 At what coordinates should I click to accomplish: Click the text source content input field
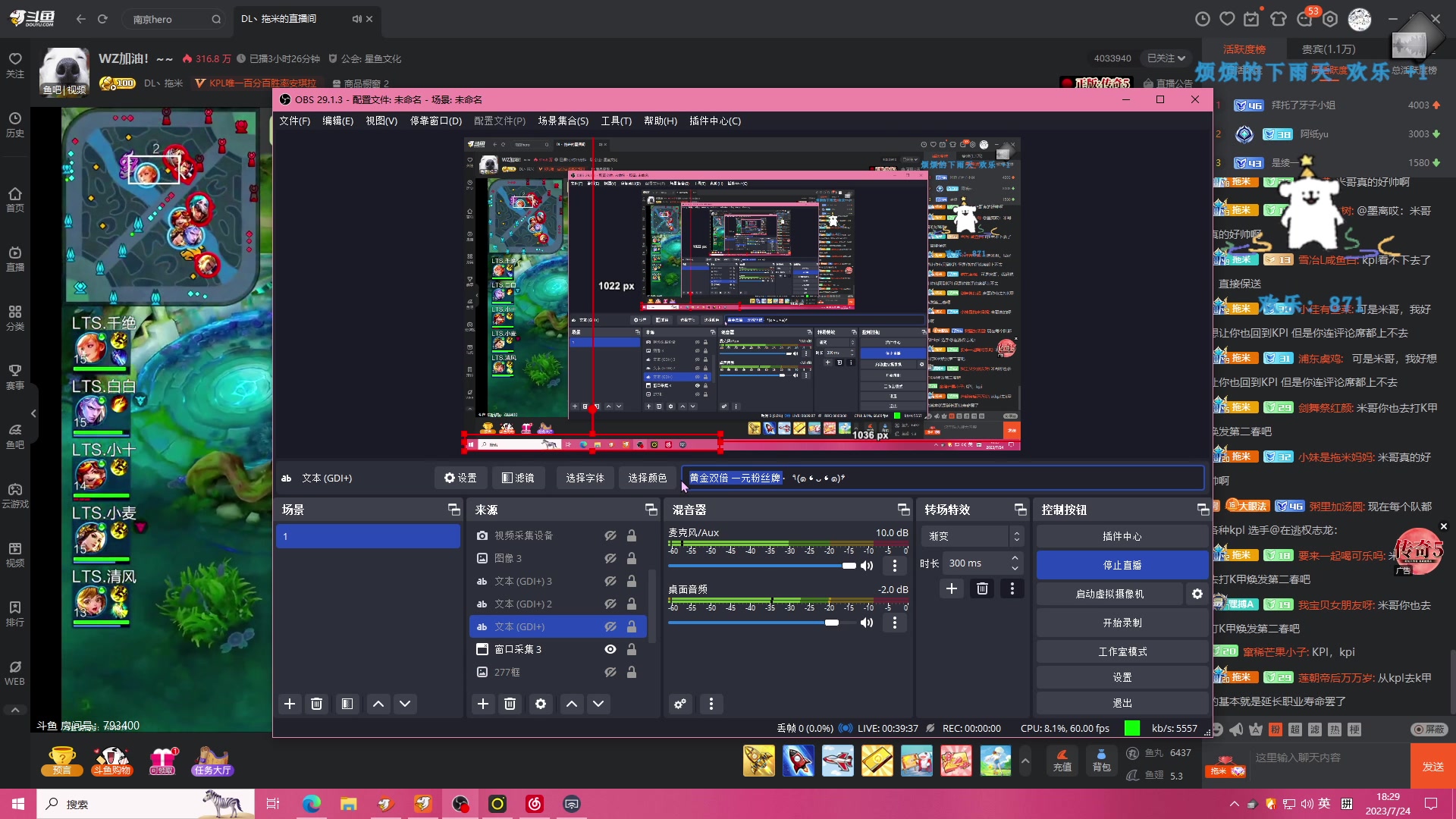[x=943, y=478]
